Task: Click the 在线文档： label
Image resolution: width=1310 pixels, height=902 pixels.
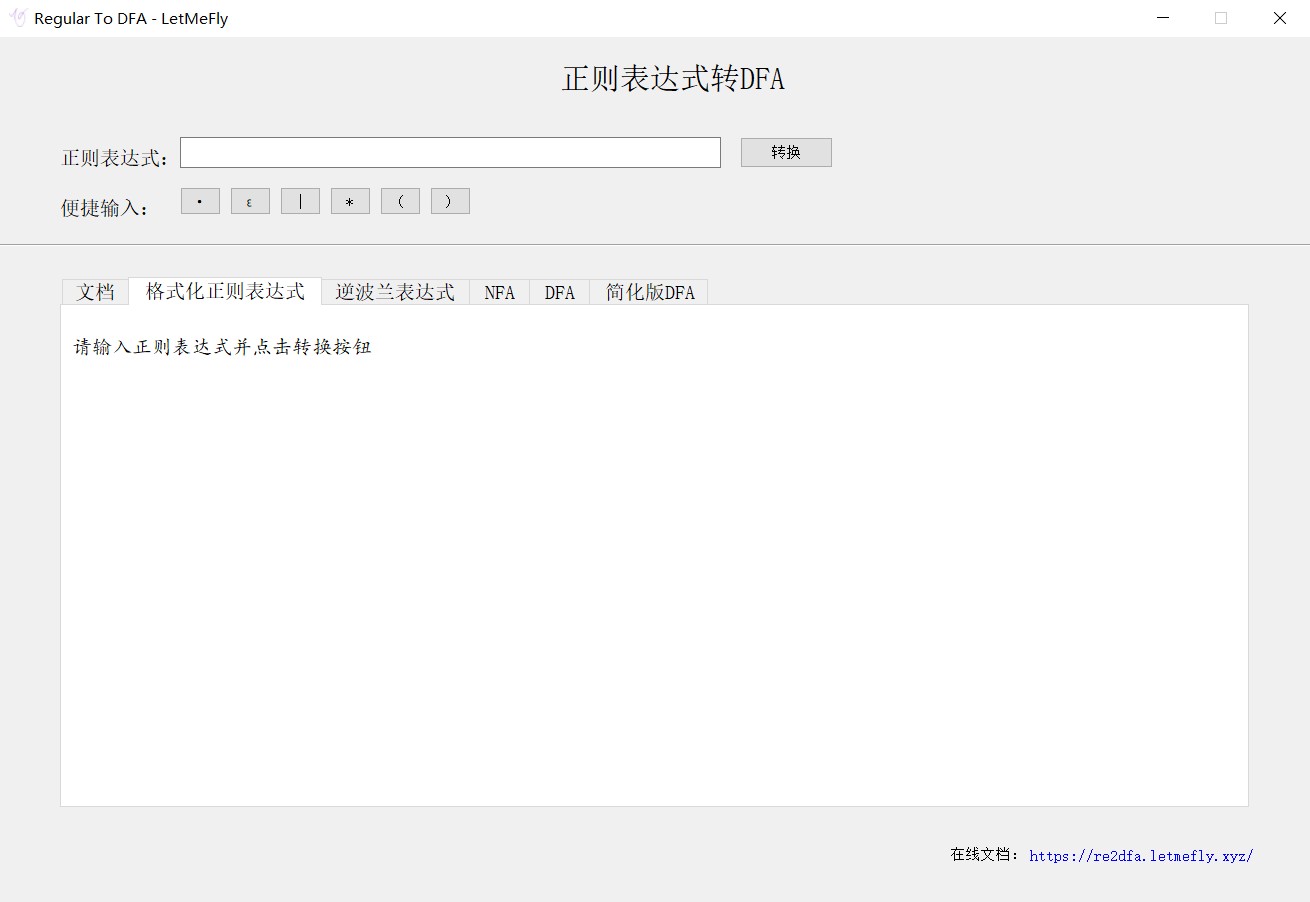Action: tap(986, 855)
